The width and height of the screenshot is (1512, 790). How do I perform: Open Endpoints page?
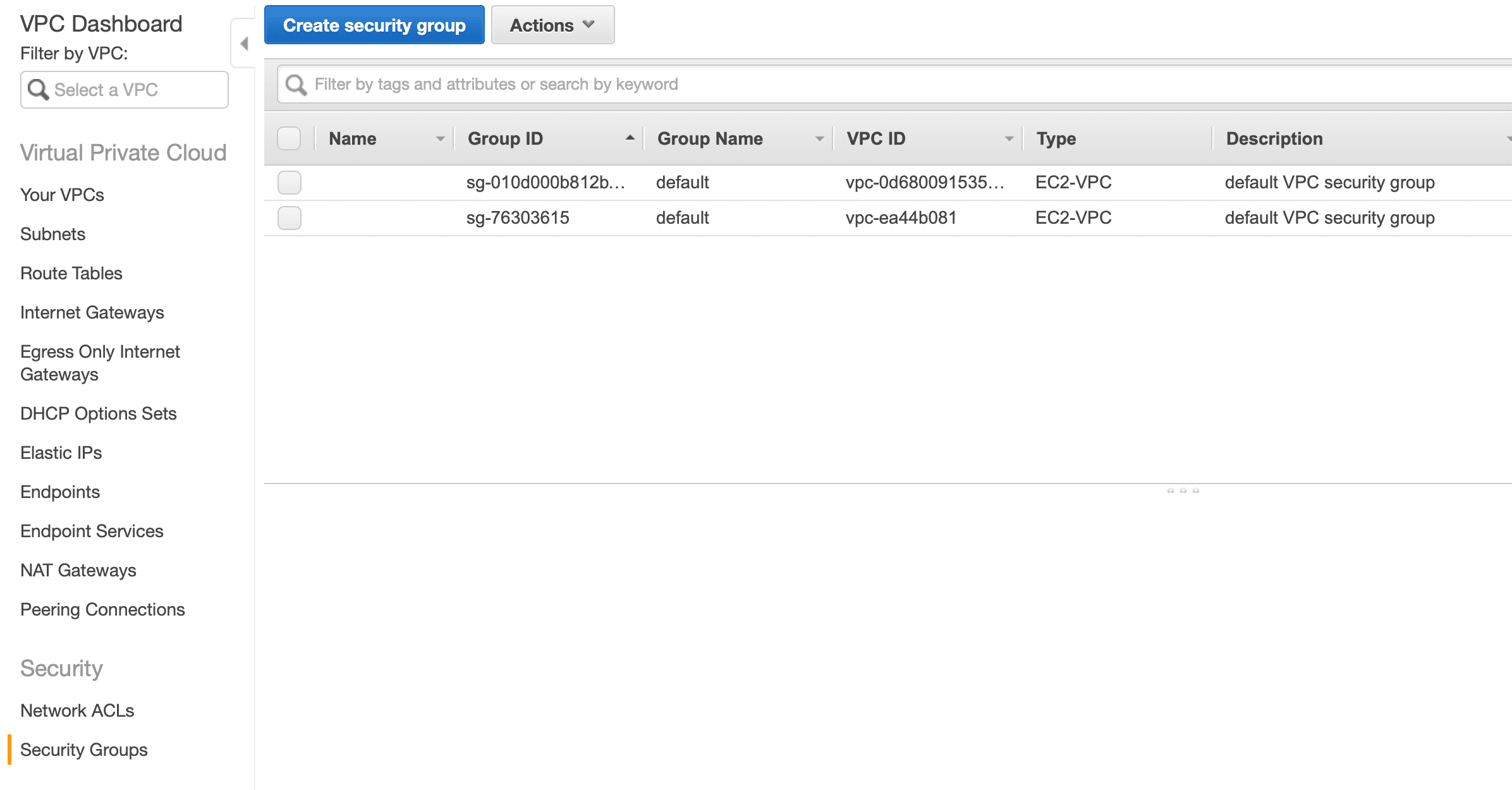[x=60, y=492]
